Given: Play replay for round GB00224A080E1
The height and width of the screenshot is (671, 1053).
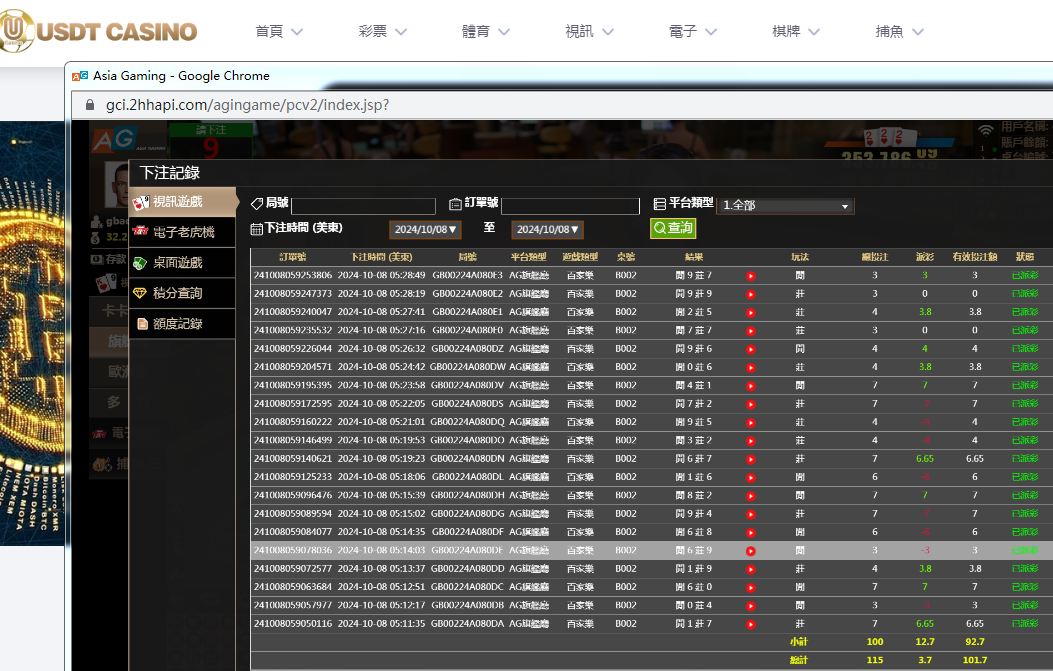Looking at the screenshot, I should [x=750, y=312].
